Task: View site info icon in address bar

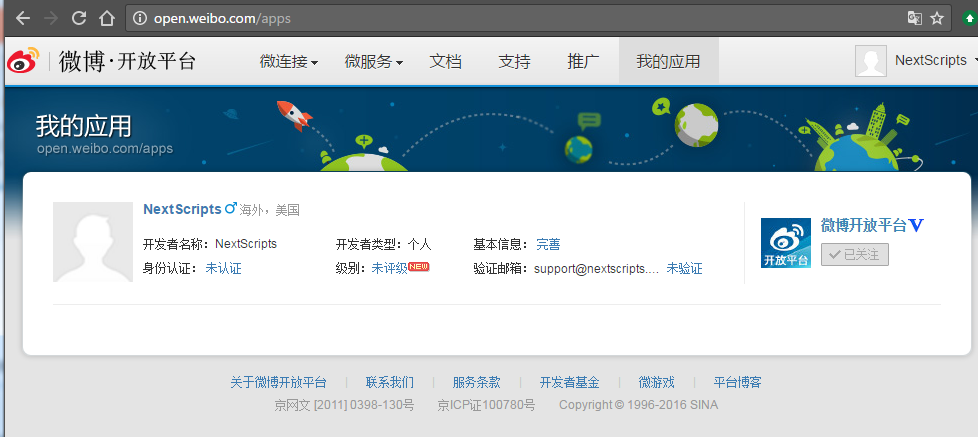Action: click(x=141, y=18)
